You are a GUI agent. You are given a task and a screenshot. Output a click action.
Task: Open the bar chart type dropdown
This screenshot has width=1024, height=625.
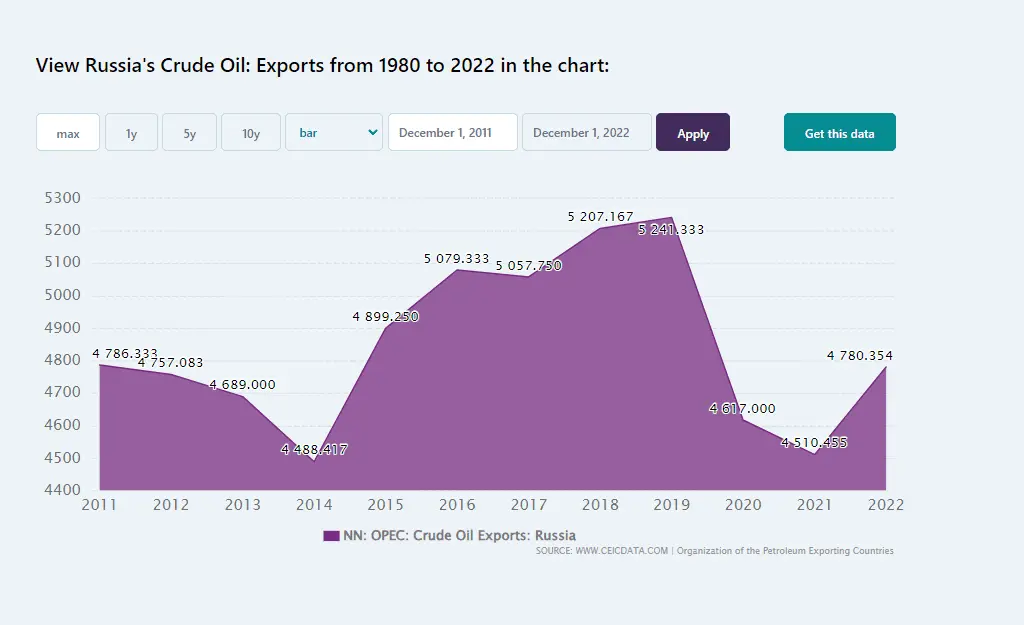[334, 132]
